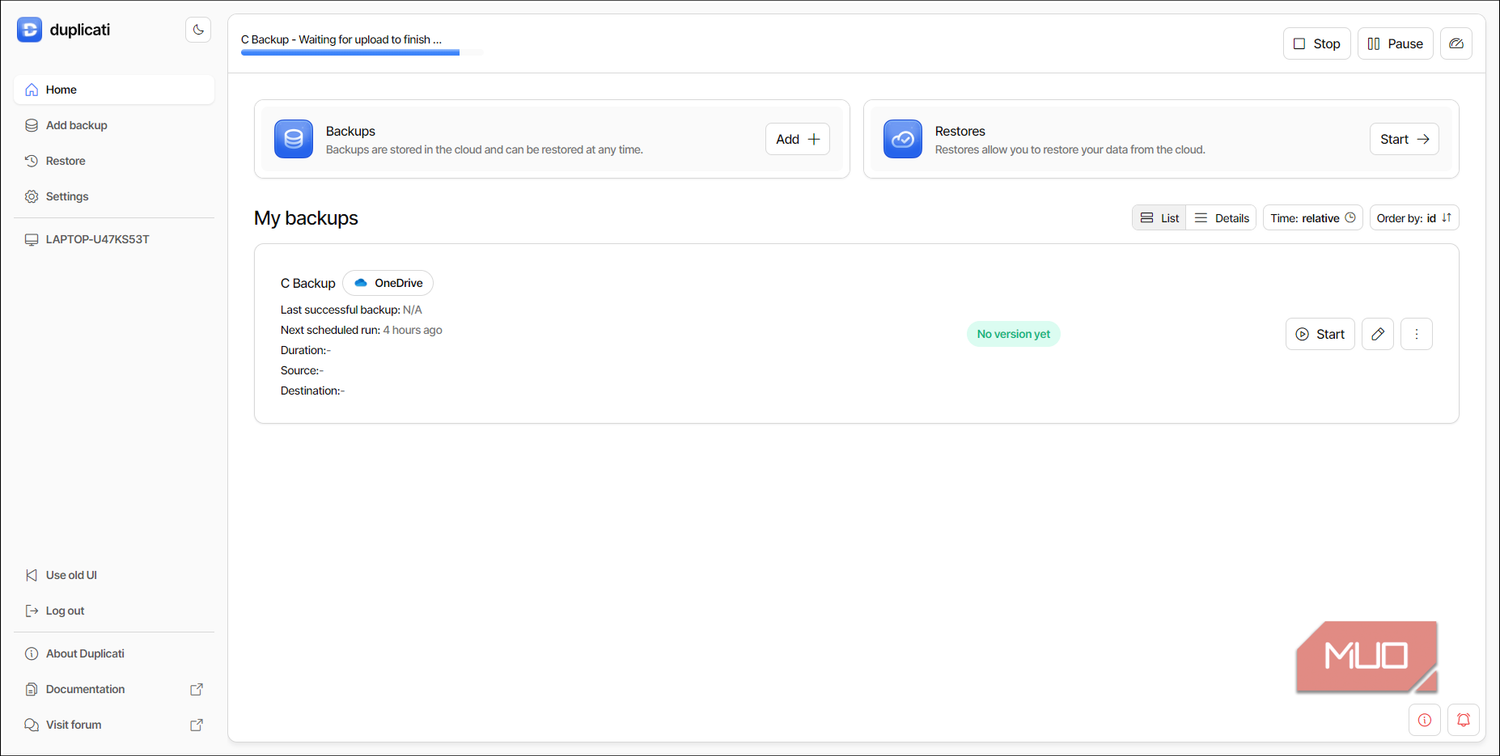
Task: Open the Documentation link
Action: point(114,689)
